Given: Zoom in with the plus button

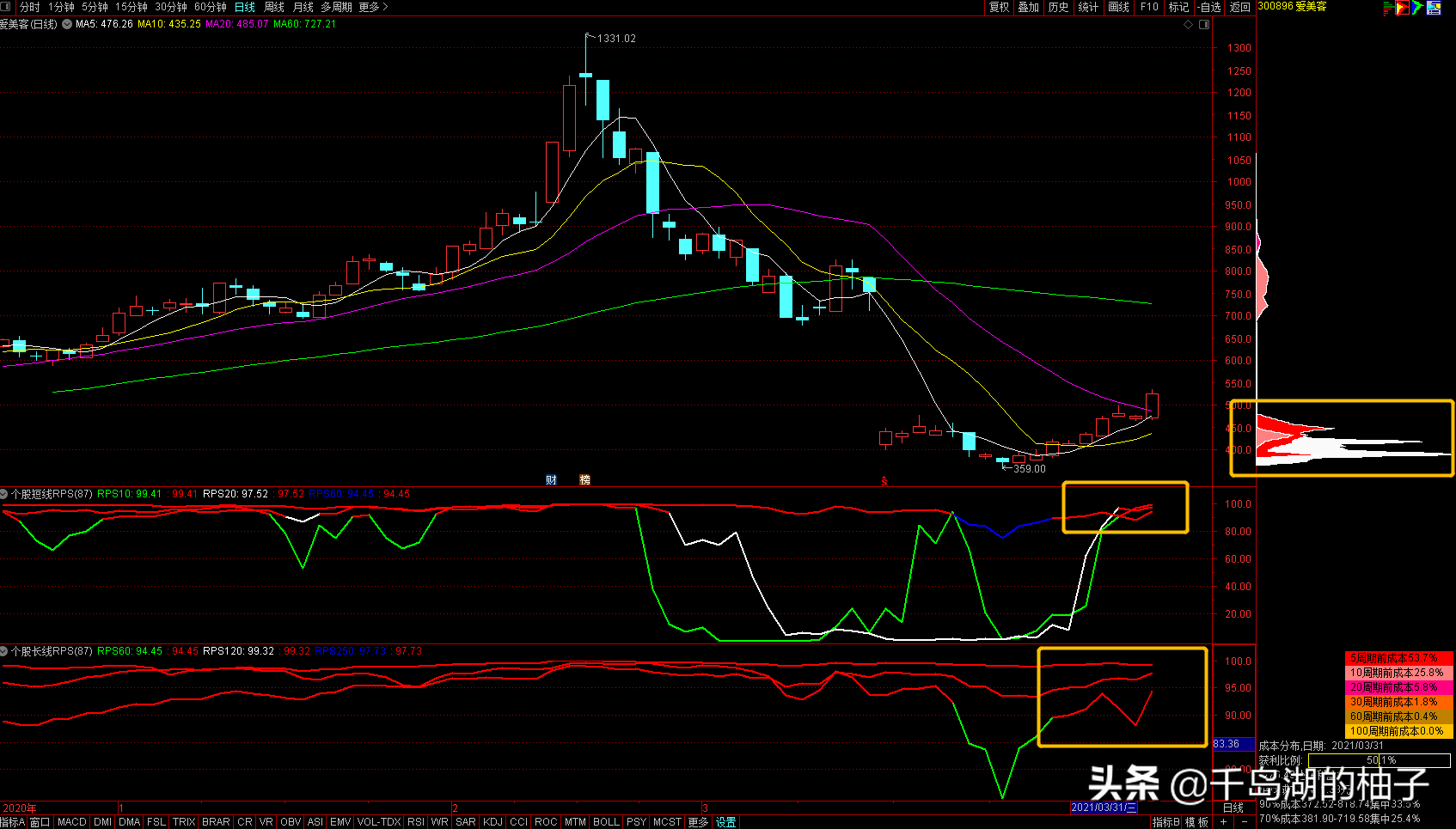Looking at the screenshot, I should point(1223,822).
